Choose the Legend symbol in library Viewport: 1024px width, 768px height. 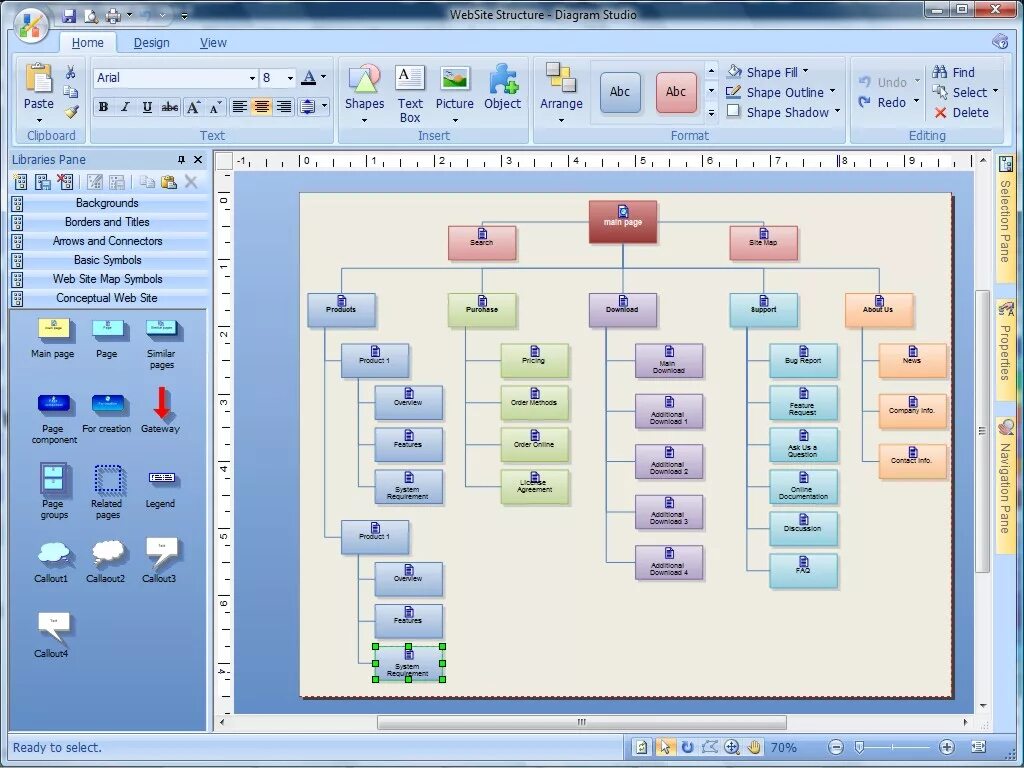click(161, 478)
